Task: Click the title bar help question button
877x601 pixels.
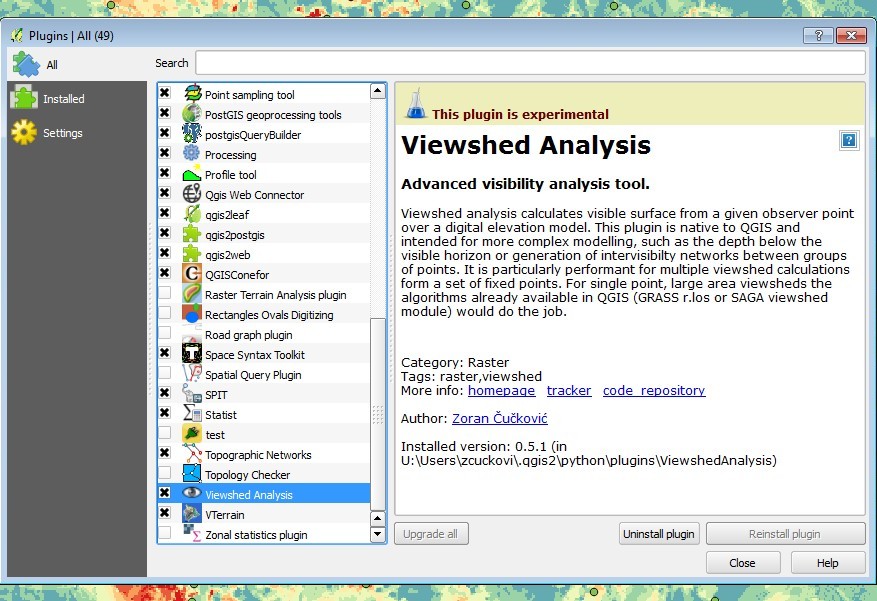Action: click(818, 35)
